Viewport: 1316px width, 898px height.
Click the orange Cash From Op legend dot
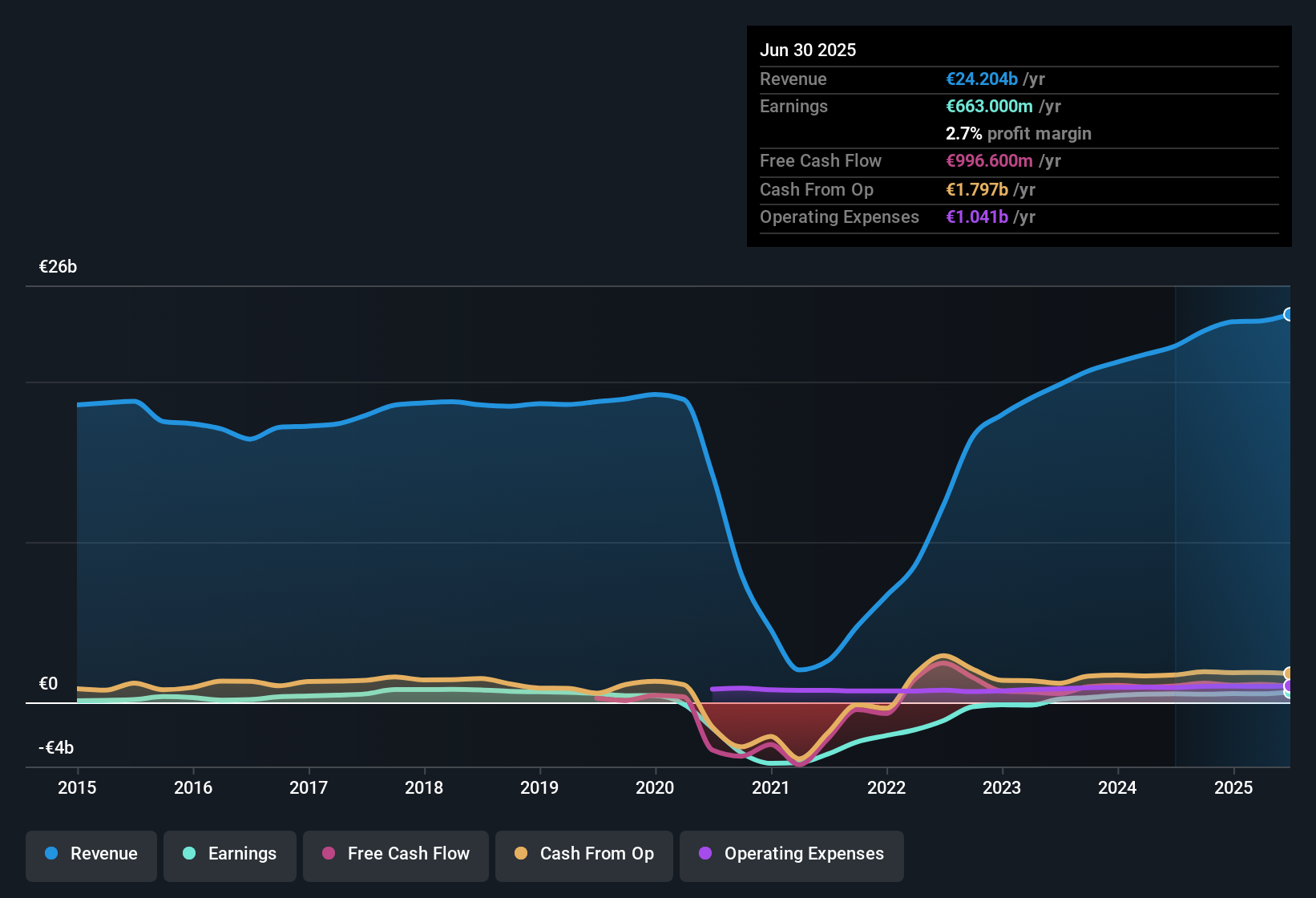coord(521,854)
